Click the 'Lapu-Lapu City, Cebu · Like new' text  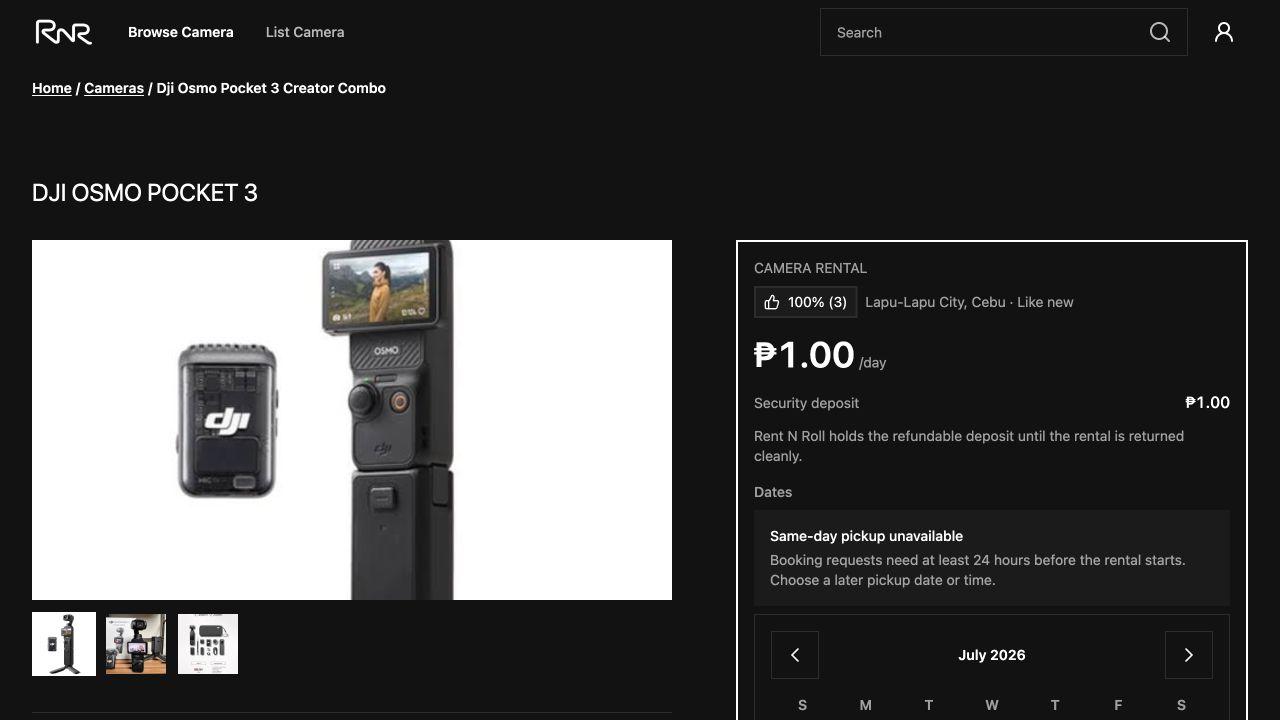[x=969, y=302]
